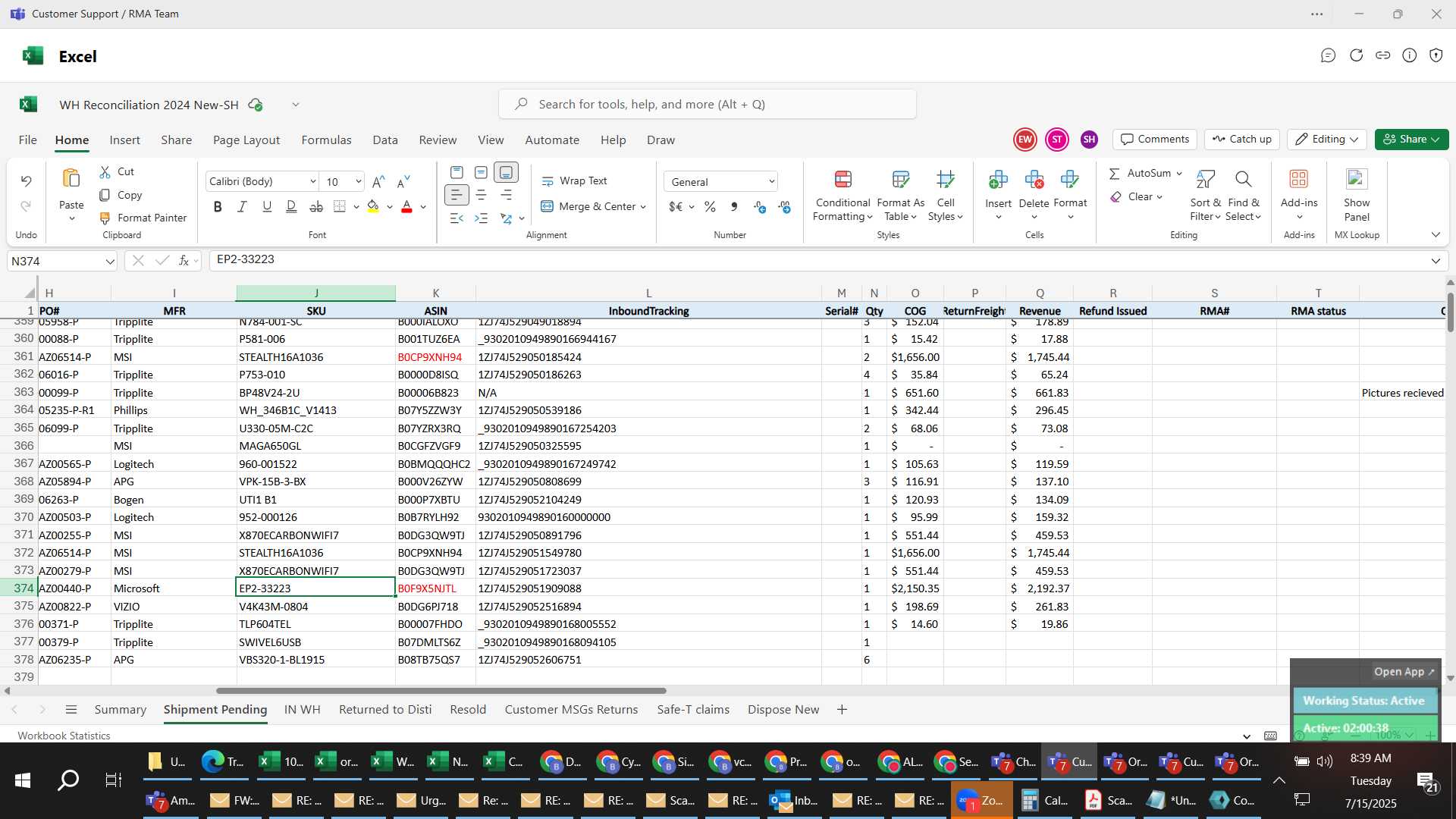
Task: Open fill color dropdown arrow
Action: pyautogui.click(x=390, y=207)
